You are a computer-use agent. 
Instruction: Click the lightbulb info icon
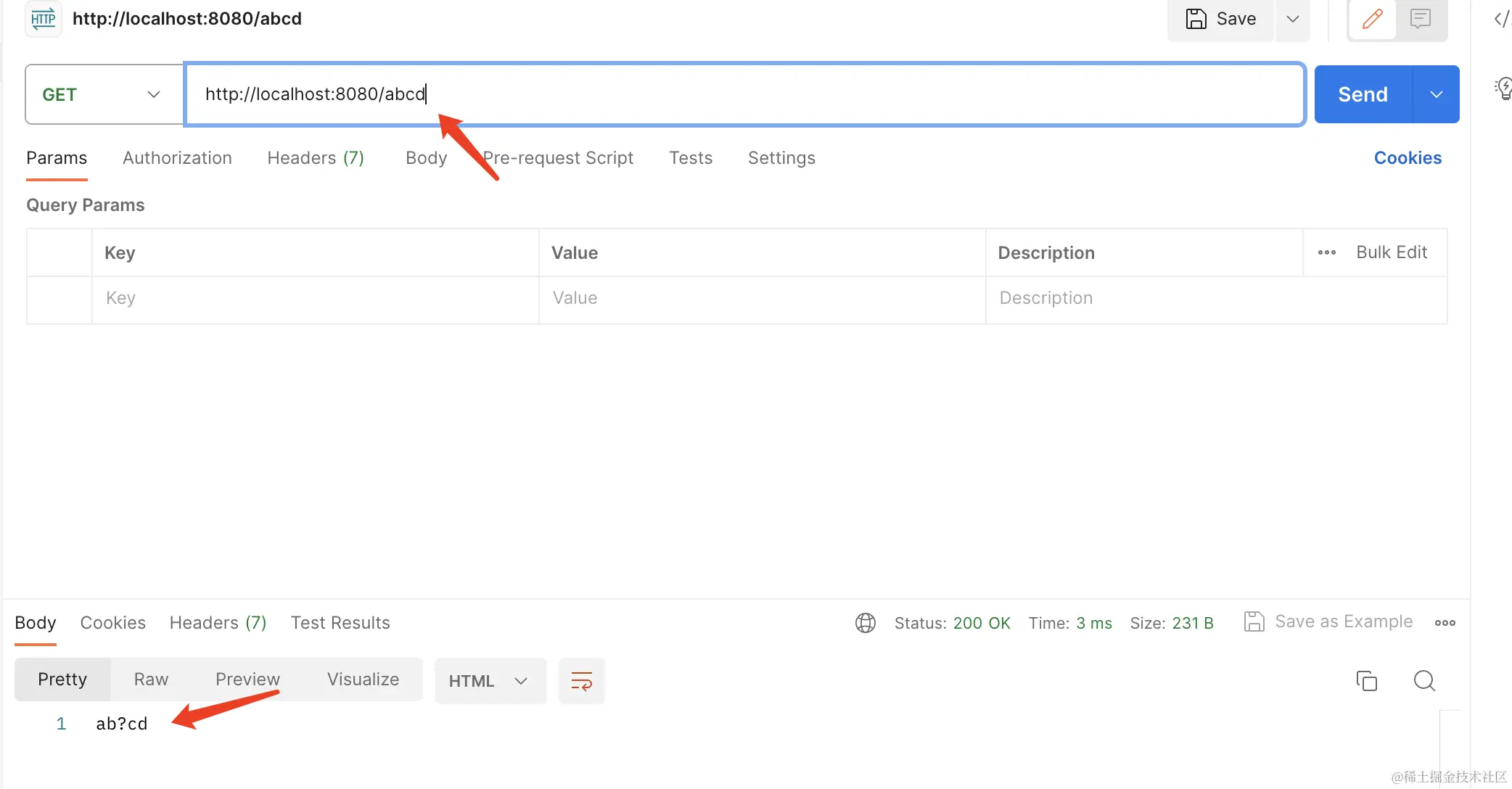pos(1504,88)
